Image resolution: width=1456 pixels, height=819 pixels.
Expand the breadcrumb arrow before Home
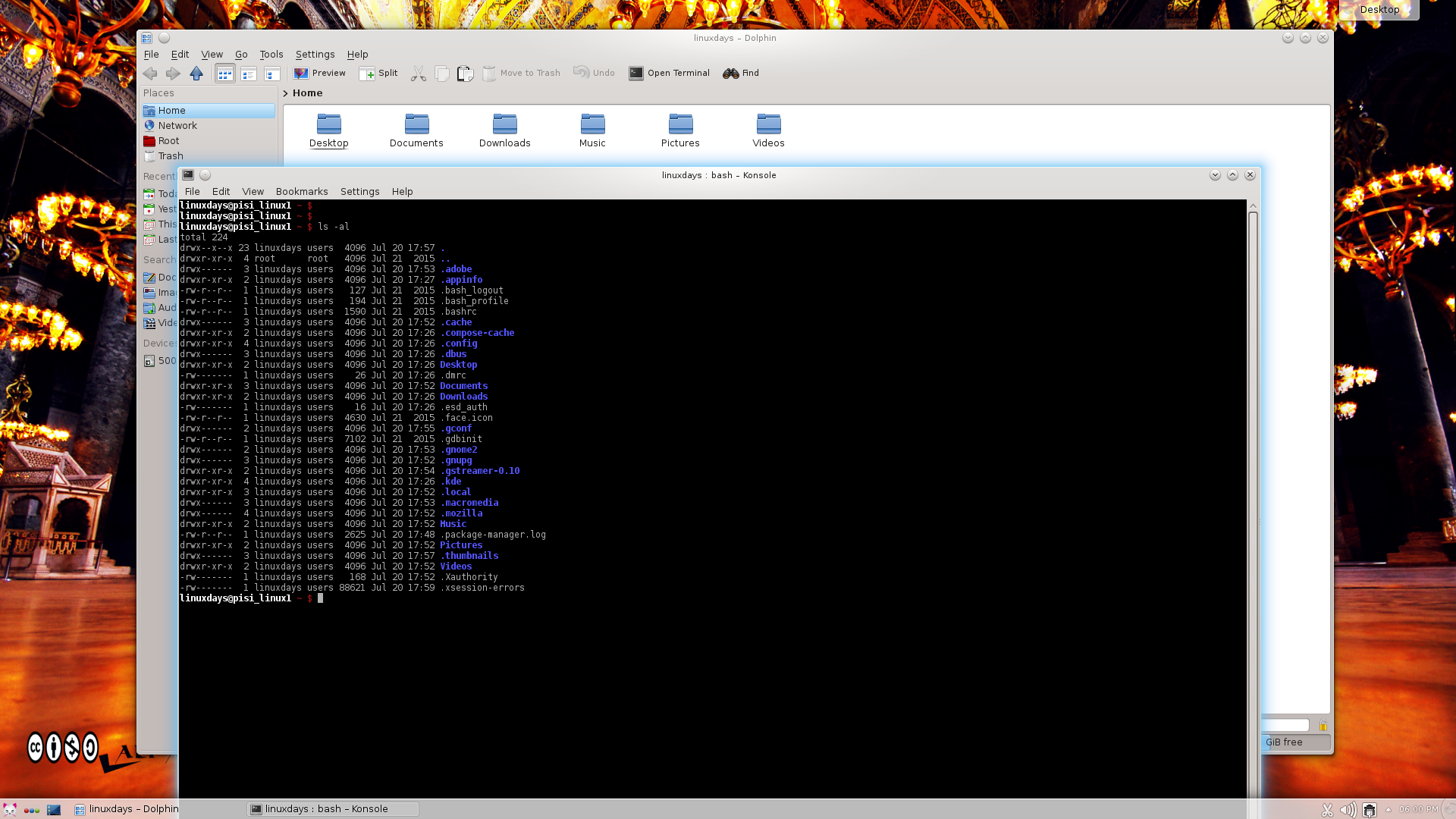[x=286, y=93]
